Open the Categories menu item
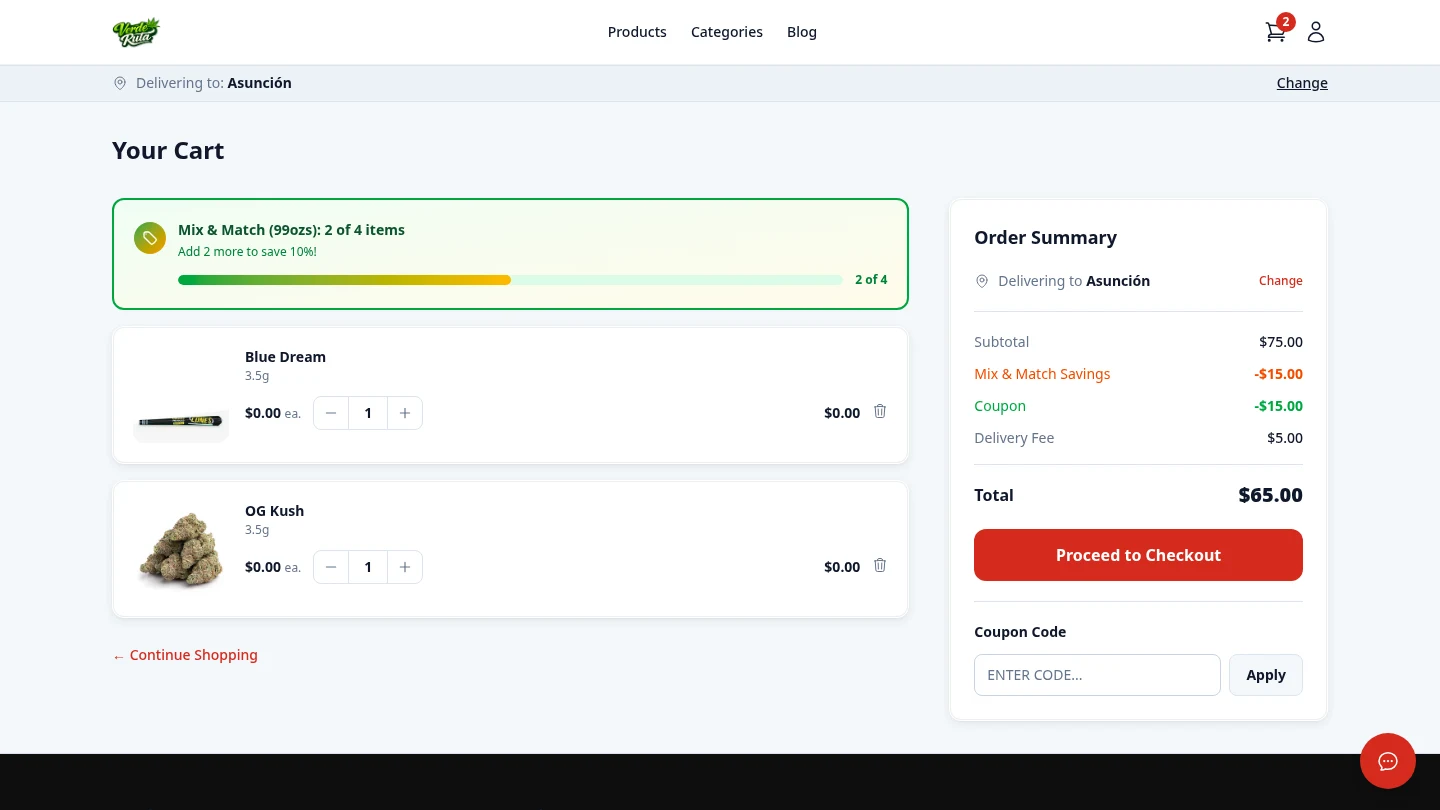The height and width of the screenshot is (810, 1440). [727, 32]
